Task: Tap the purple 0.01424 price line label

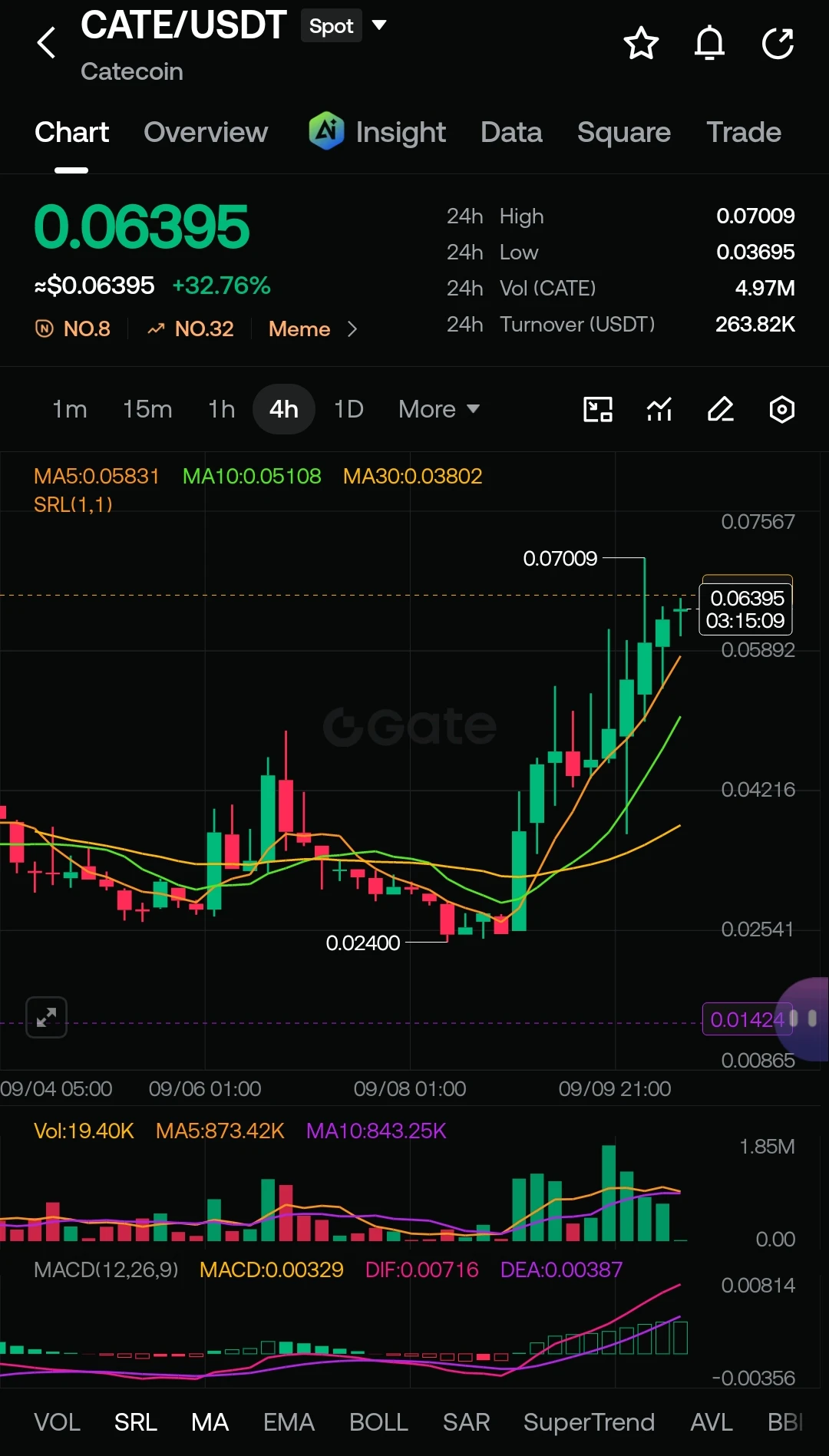Action: coord(746,1019)
